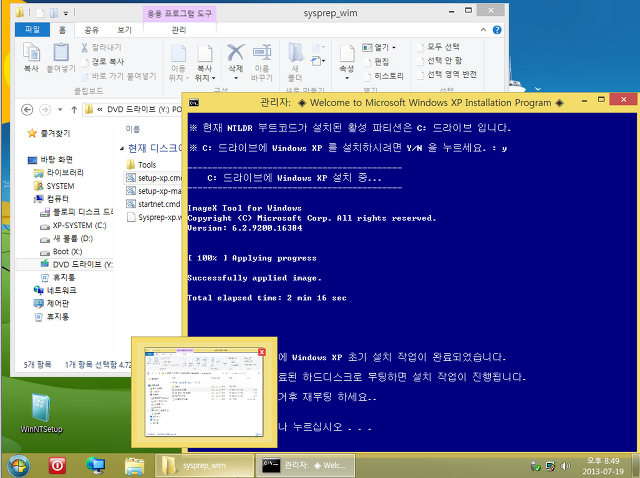Select the Tools folder in file list
Screen dimensions: 640x478
point(141,165)
